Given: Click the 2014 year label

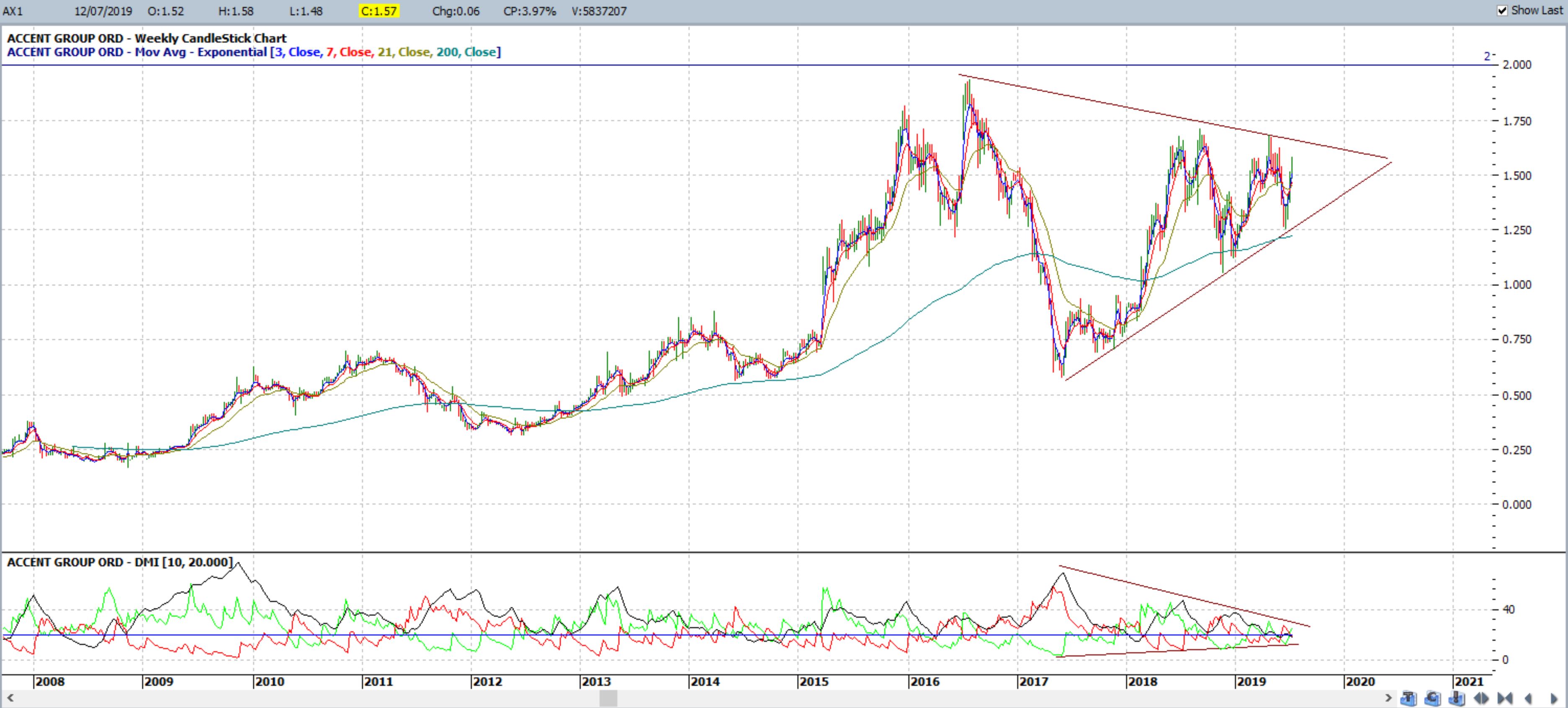Looking at the screenshot, I should click(x=705, y=681).
